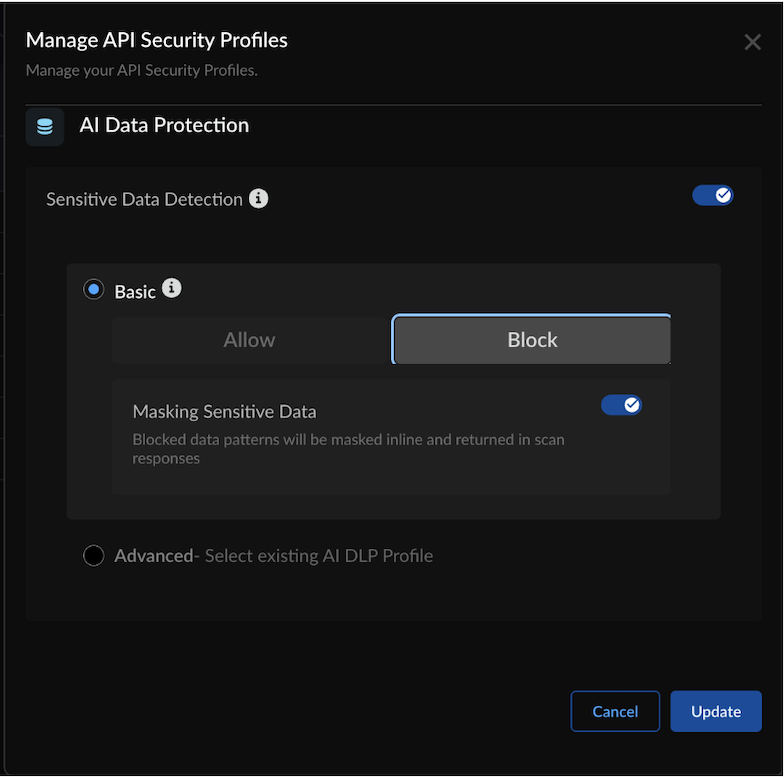784x777 pixels.
Task: Click the AI Data Protection section heading
Action: coord(164,125)
